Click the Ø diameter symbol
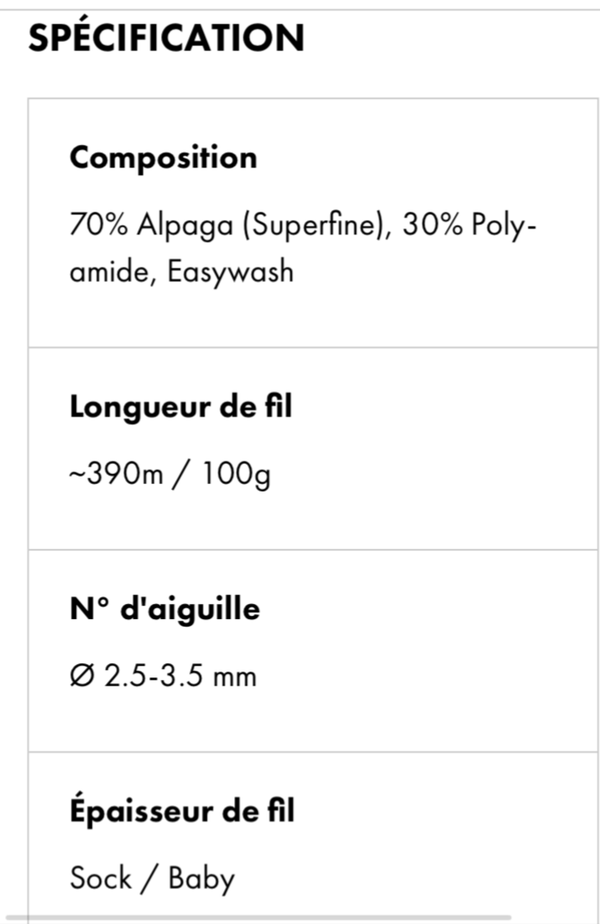 [x=82, y=676]
